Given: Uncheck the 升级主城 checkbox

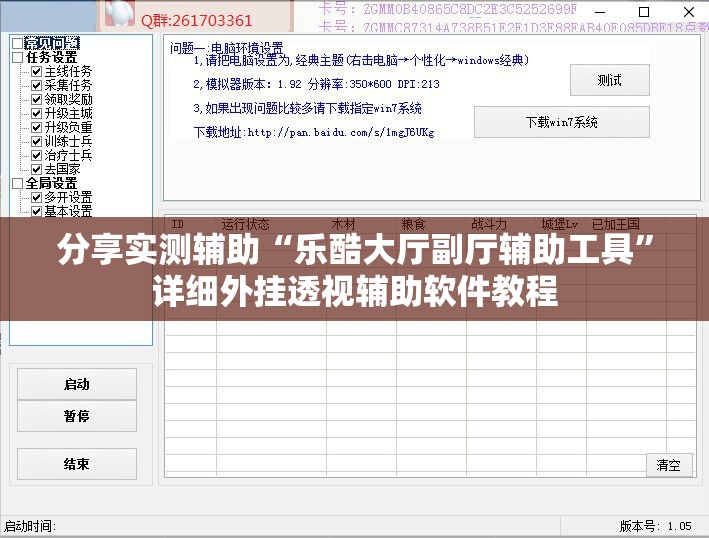Looking at the screenshot, I should point(37,113).
